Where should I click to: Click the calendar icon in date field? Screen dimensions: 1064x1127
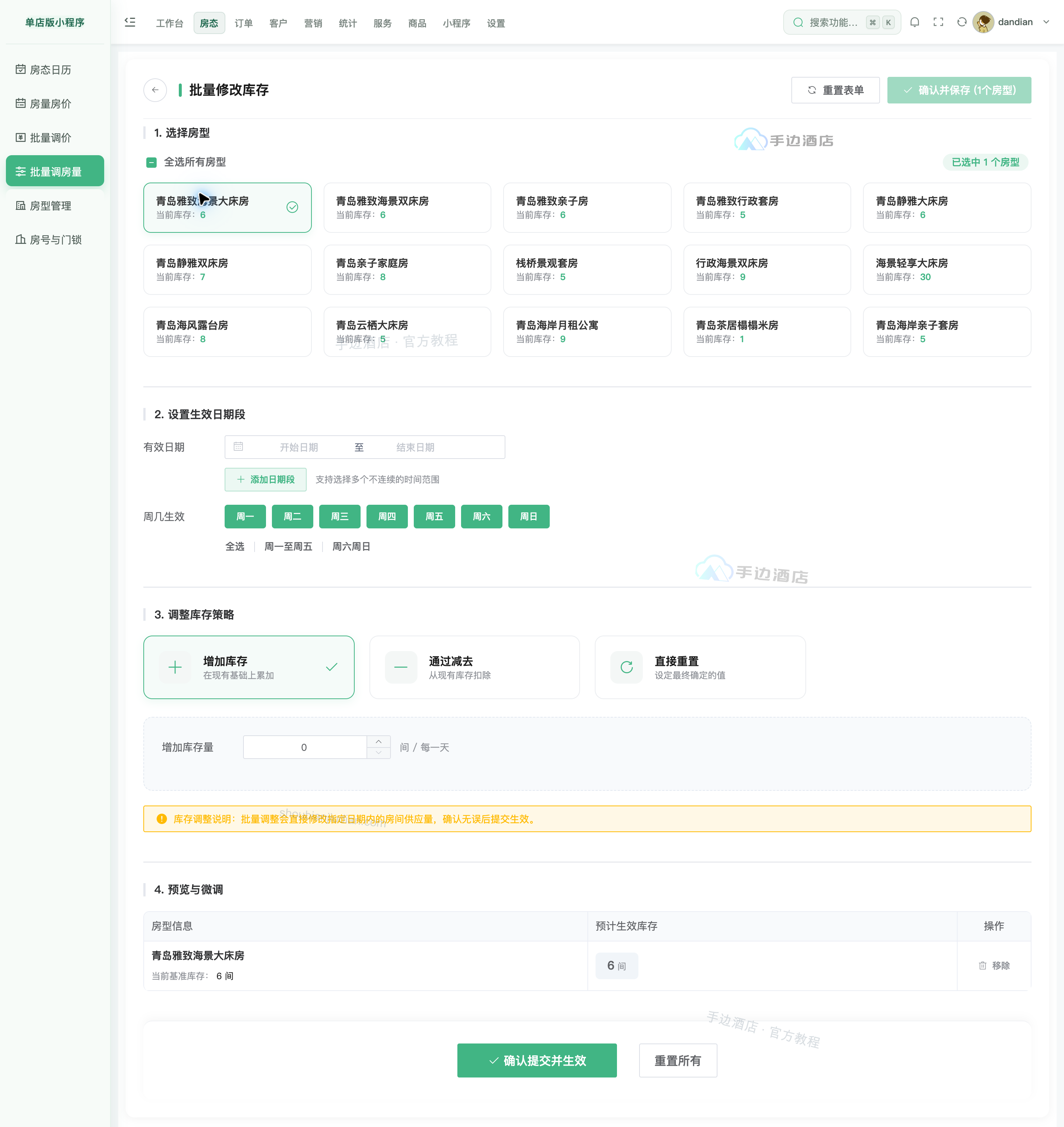[238, 447]
